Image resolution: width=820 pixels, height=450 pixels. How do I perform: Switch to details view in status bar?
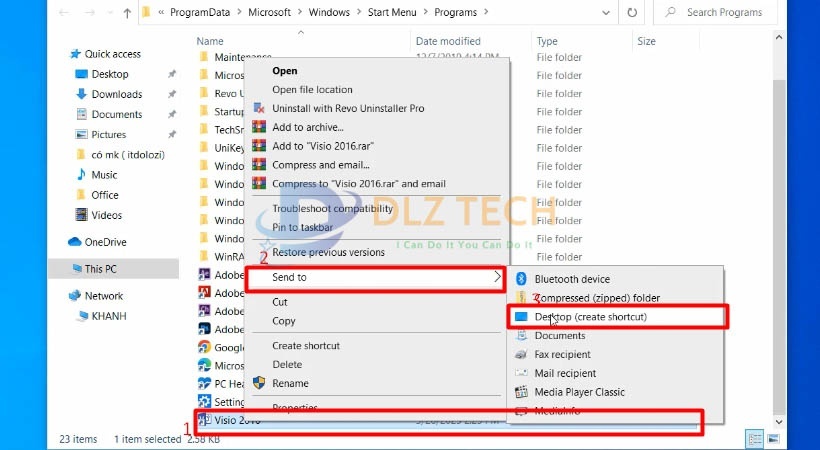757,439
